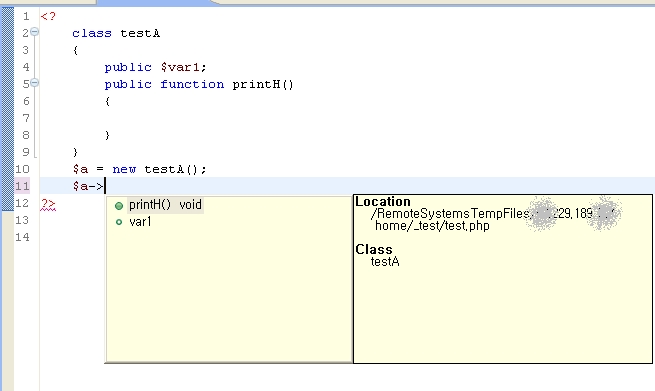Viewport: 655px width, 391px height.
Task: Collapse the printH function fold marker
Action: pyautogui.click(x=35, y=83)
